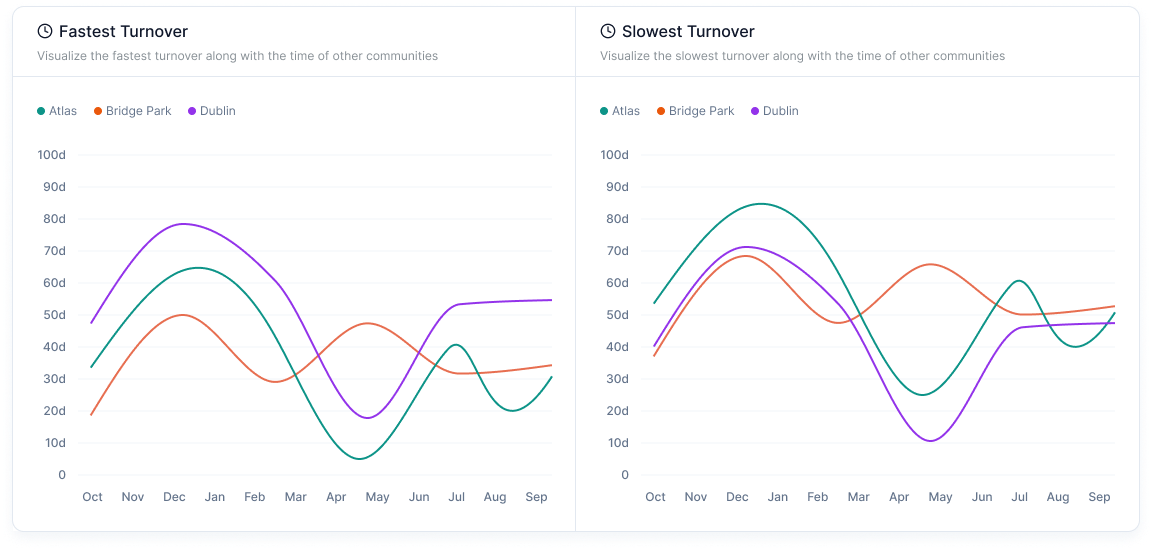Toggle Bridge Park series in Fastest Turnover legend
Viewport: 1152px width, 550px height.
coord(138,111)
